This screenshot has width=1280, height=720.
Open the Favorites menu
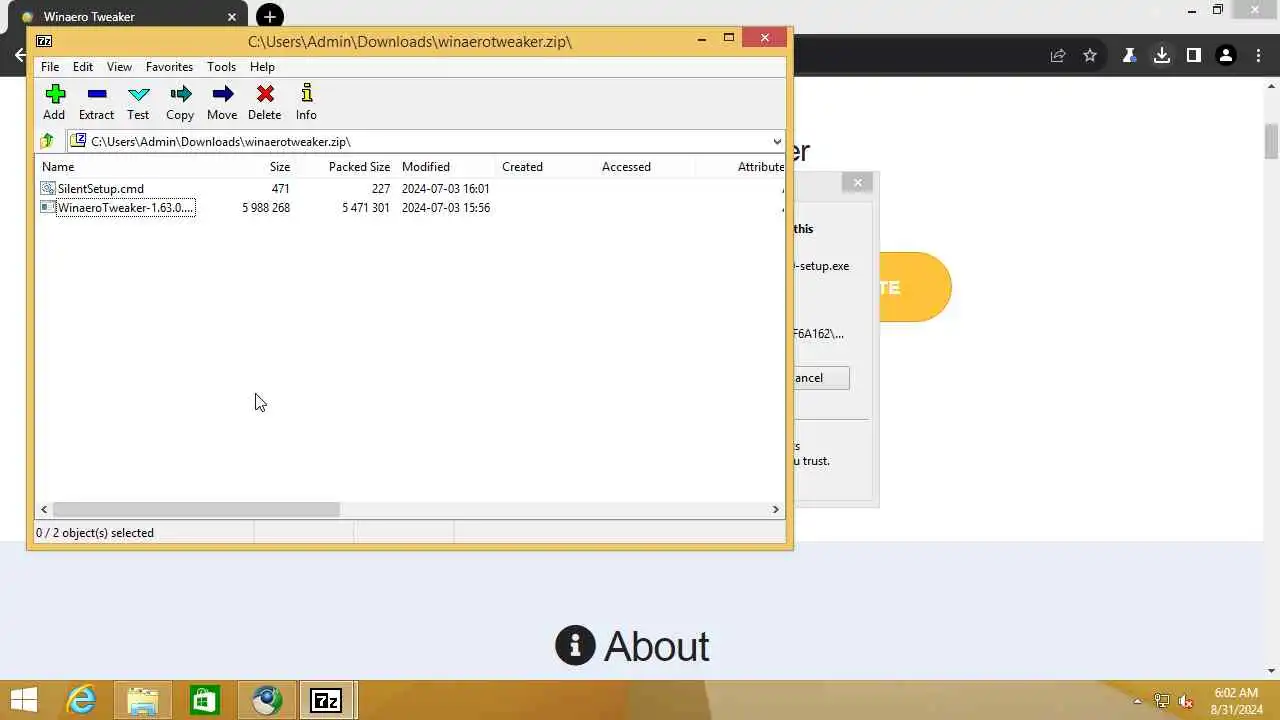tap(169, 67)
